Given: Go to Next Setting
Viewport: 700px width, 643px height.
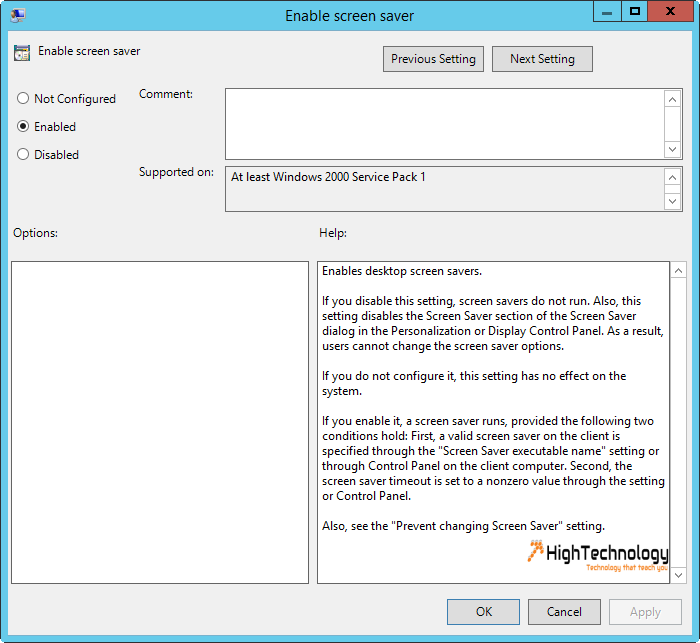Looking at the screenshot, I should (542, 59).
